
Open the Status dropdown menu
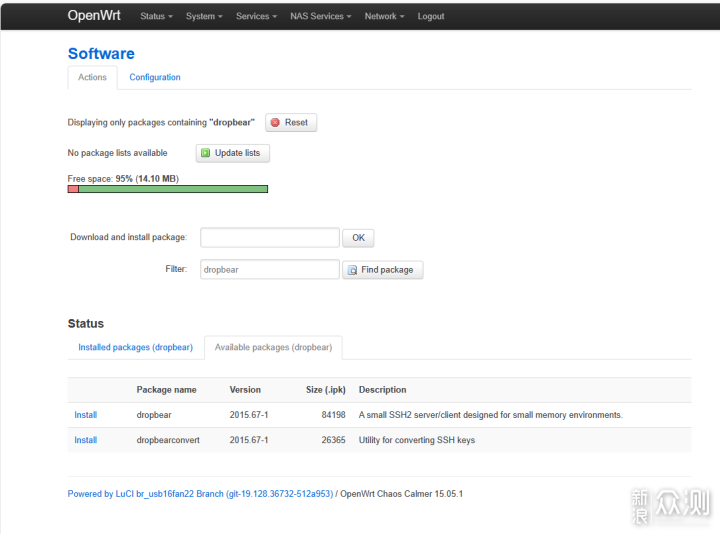pos(156,16)
